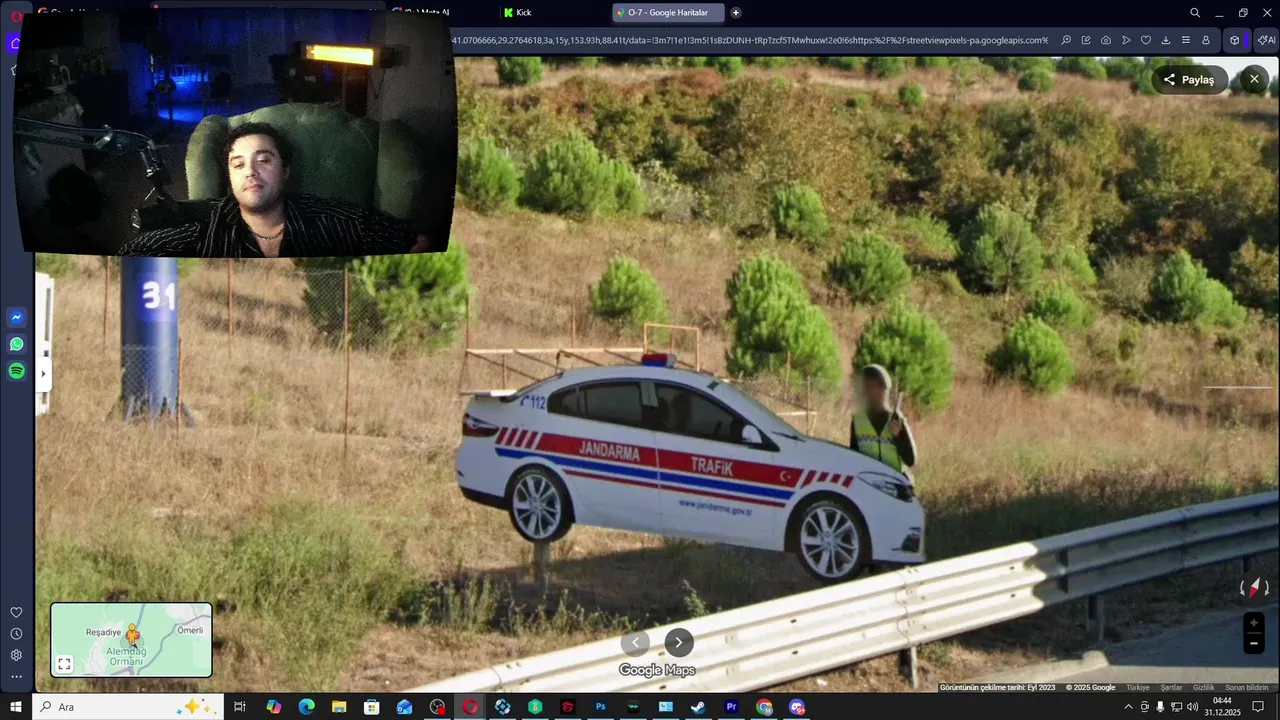The width and height of the screenshot is (1280, 720).
Task: Open WhatsApp in the Opera sidebar
Action: pos(16,344)
